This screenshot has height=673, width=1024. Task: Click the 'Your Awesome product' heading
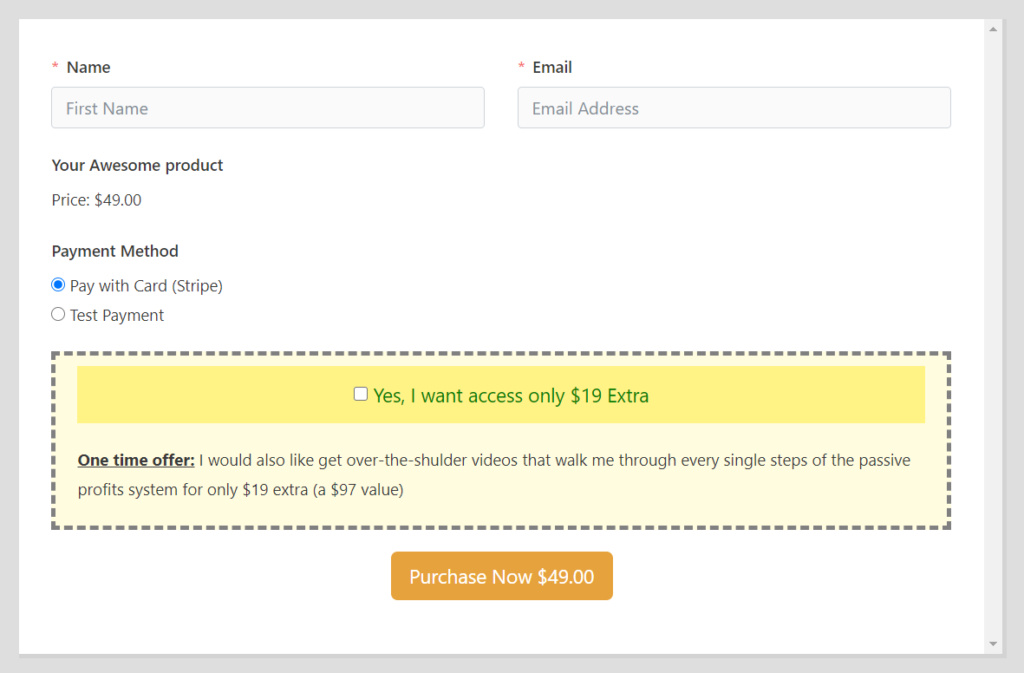[136, 165]
